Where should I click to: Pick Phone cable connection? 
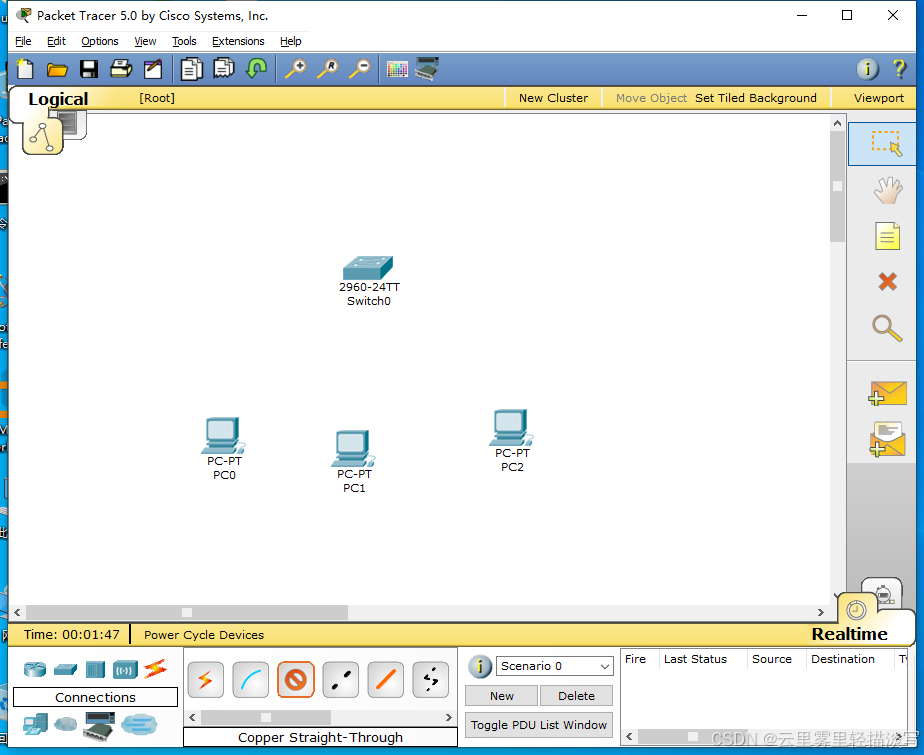(431, 680)
